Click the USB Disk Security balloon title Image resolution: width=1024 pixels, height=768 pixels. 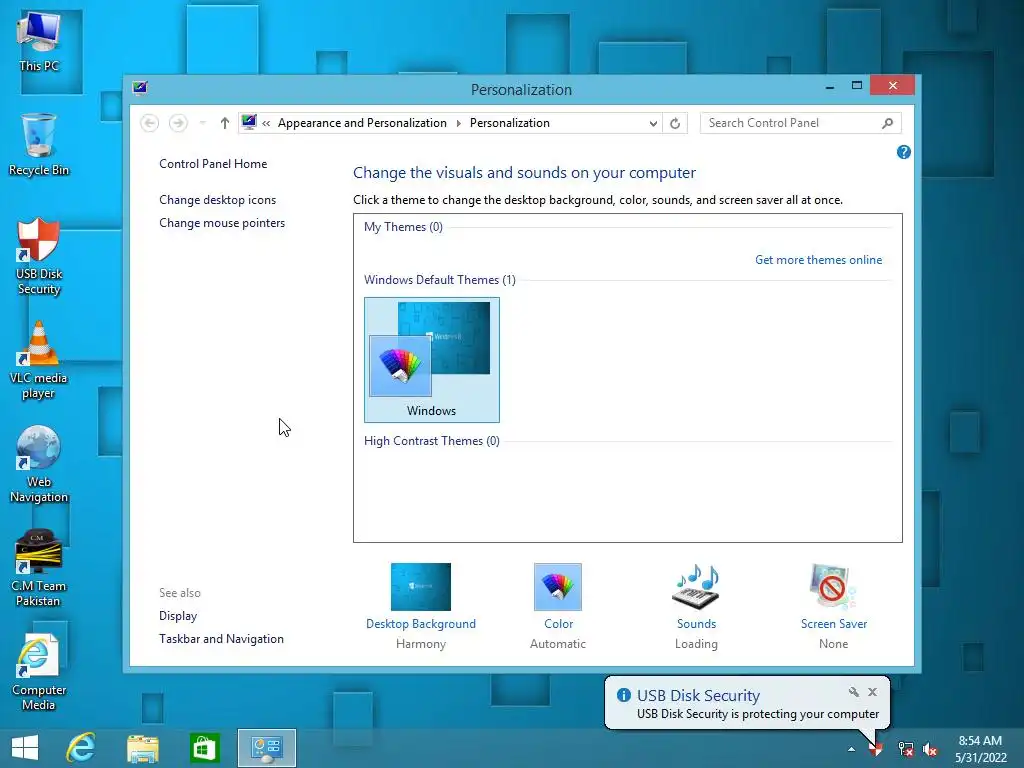(x=699, y=696)
